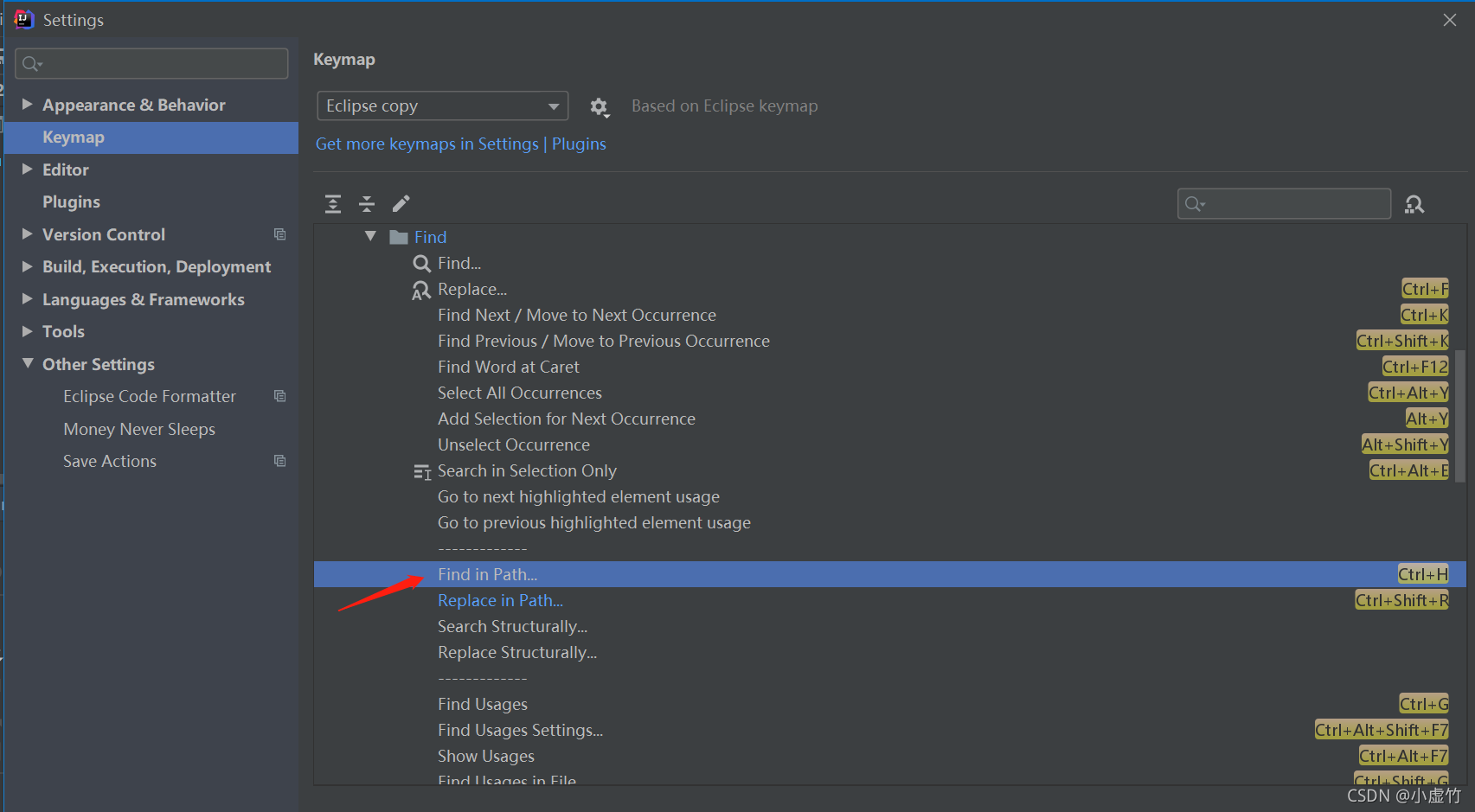Click Find Actions by Shortcut icon
Screen dimensions: 1475x812
(1414, 204)
